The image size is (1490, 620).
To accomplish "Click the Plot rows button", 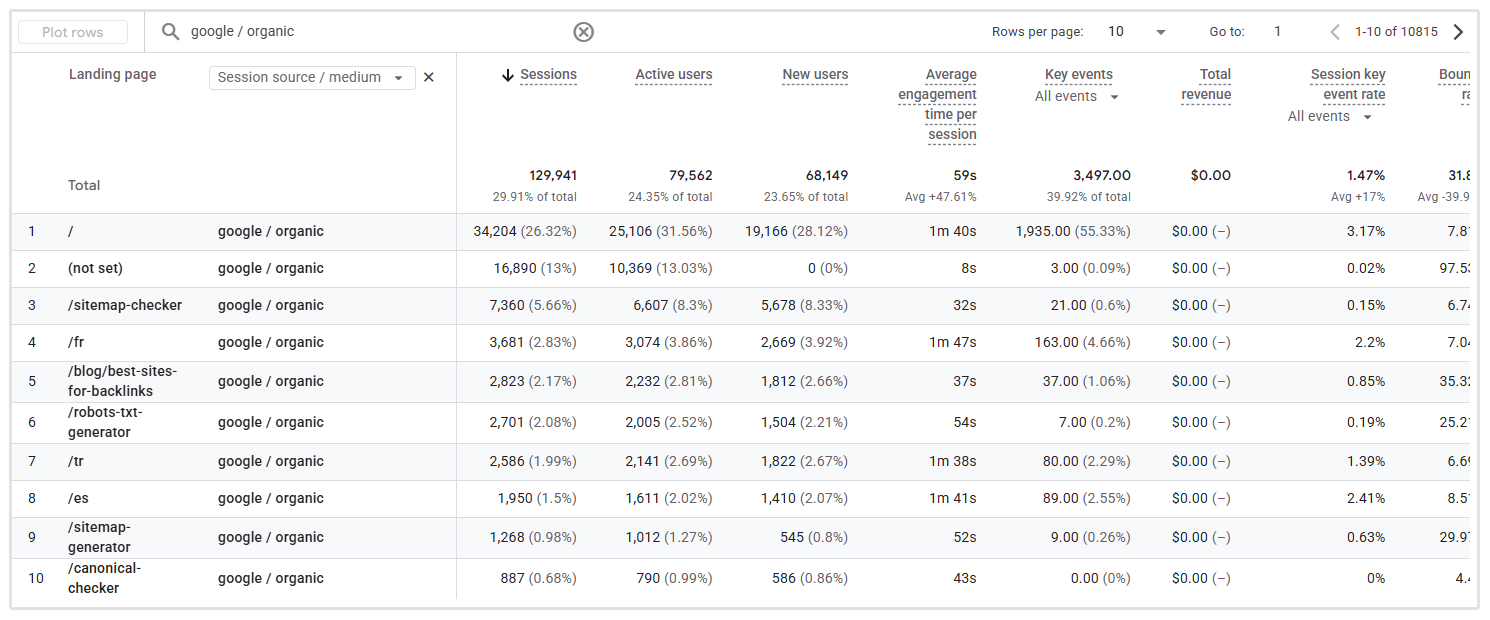I will 73,32.
